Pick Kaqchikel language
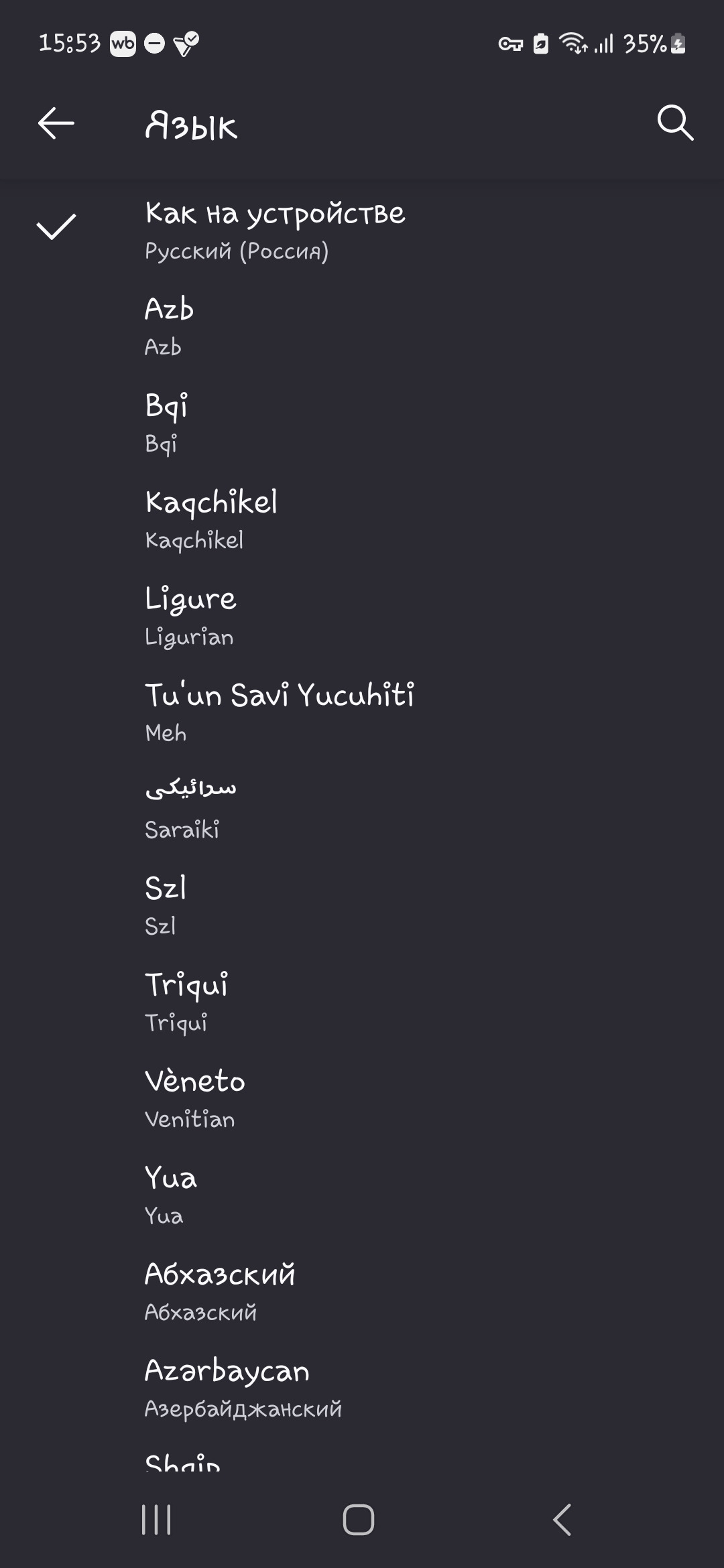 [211, 519]
